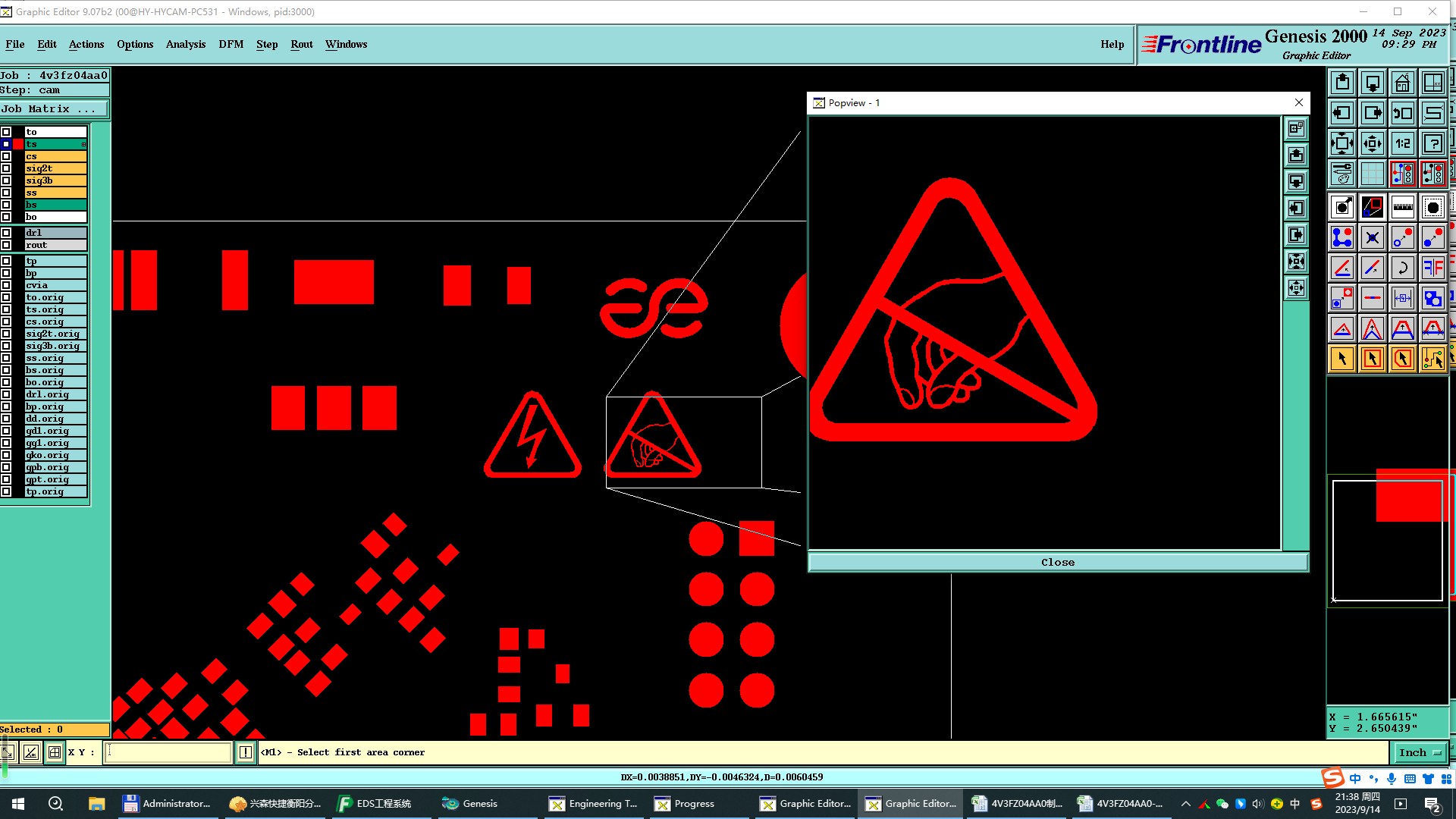Select the ruler measurement tool
1456x819 pixels.
pyautogui.click(x=1402, y=207)
